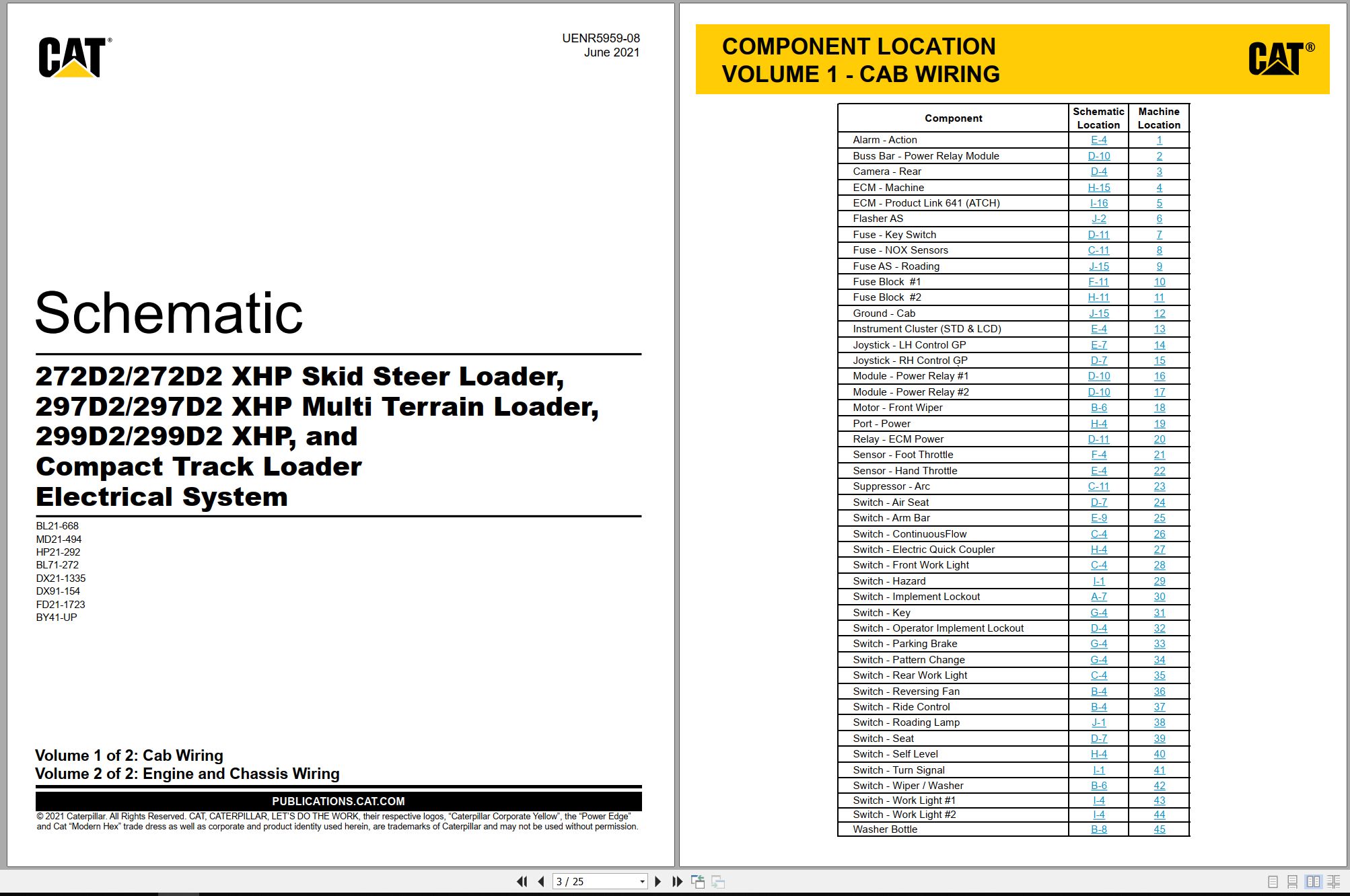Open the page number dropdown
Viewport: 1350px width, 896px height.
click(x=642, y=881)
